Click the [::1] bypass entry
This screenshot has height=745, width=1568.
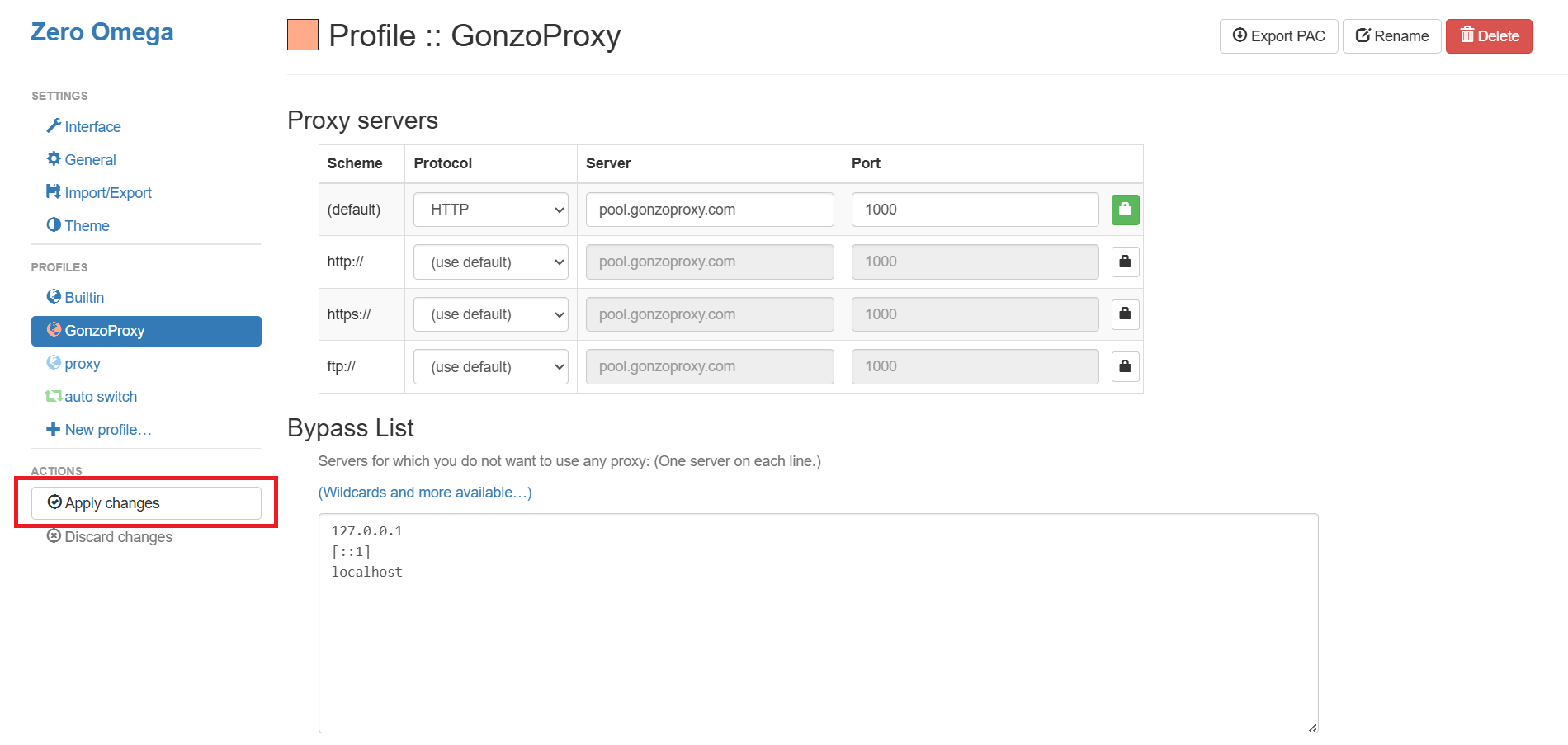point(351,552)
